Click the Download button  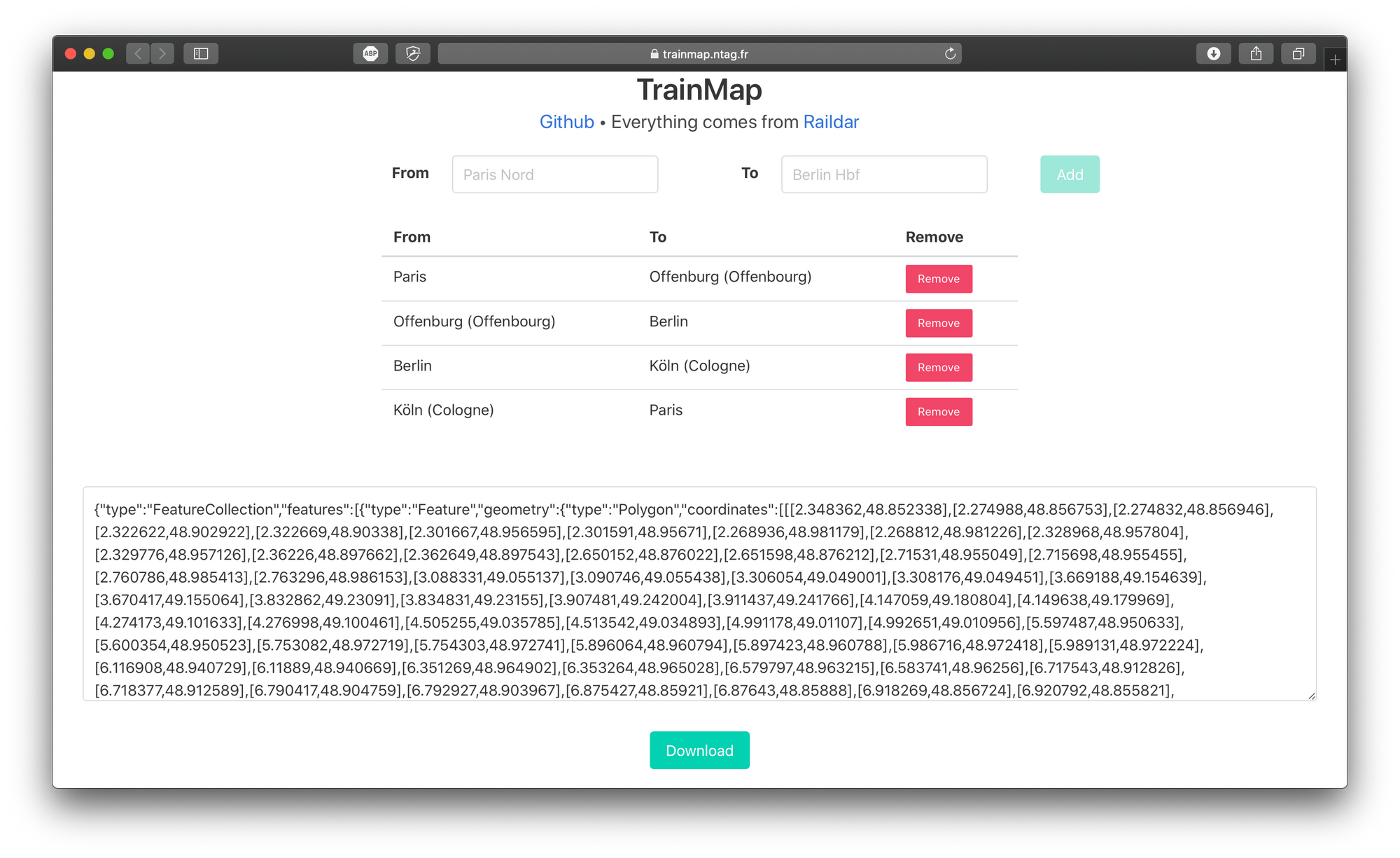699,750
